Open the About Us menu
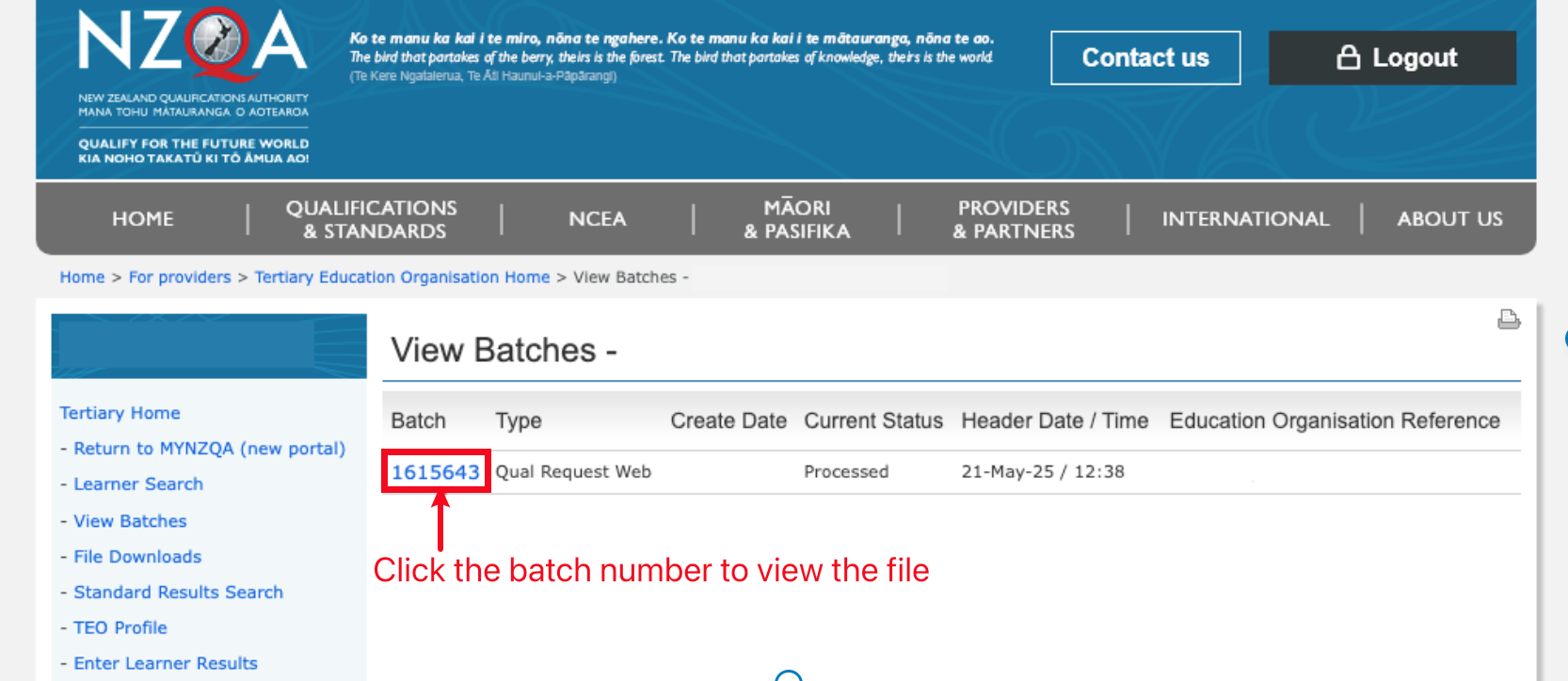 (1448, 219)
